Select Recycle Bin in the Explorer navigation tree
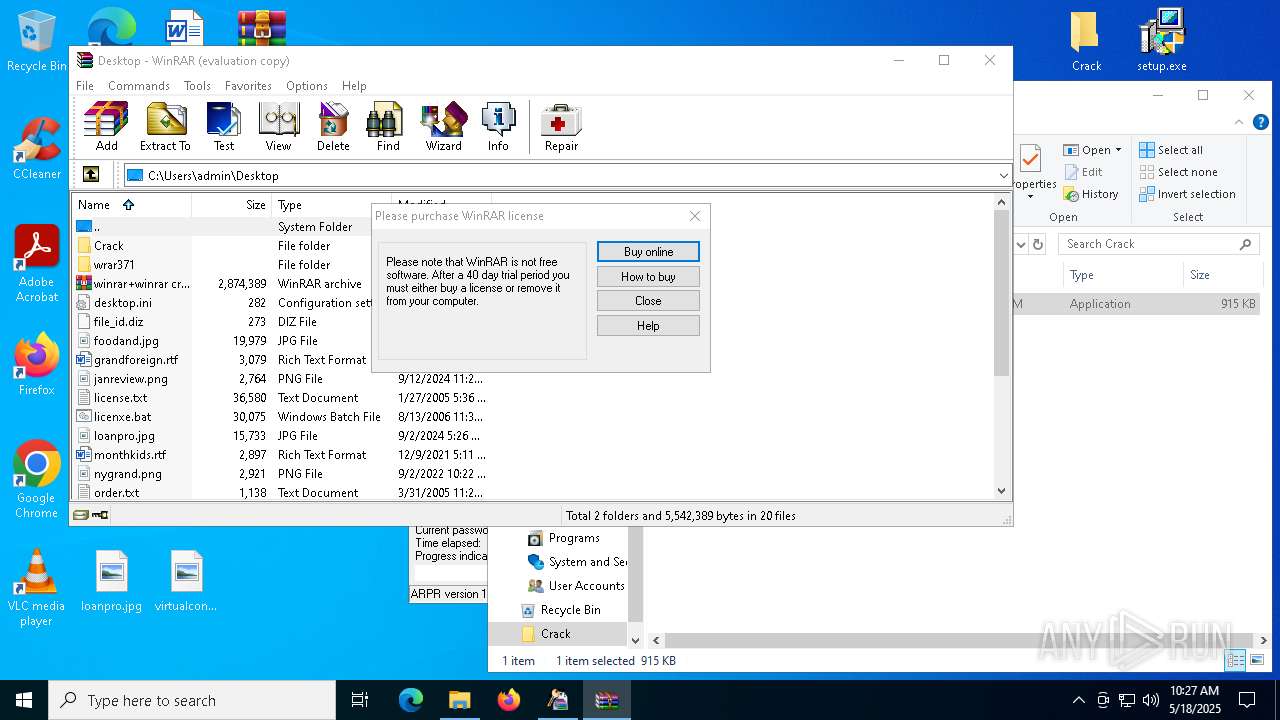Screen dimensions: 1280x720 click(561, 610)
